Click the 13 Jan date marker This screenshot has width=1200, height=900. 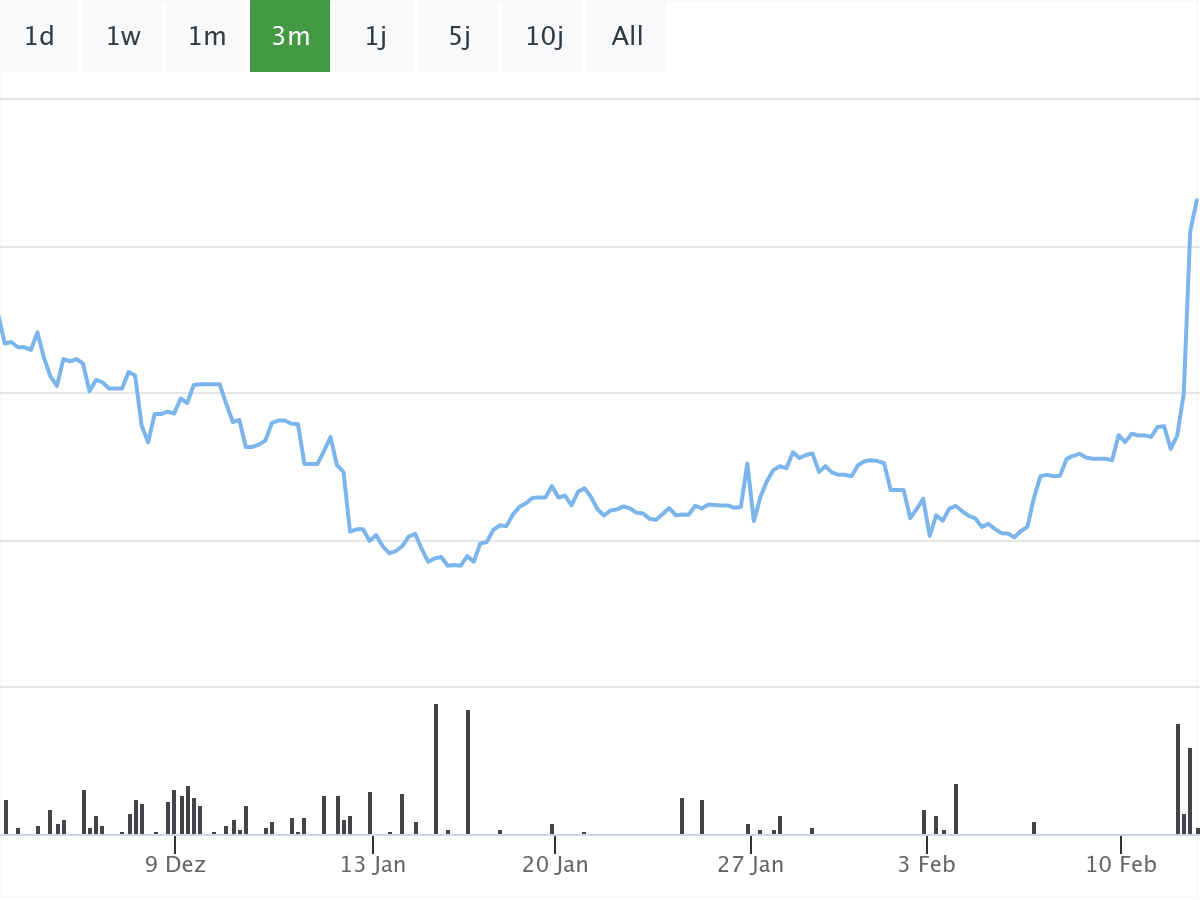[373, 864]
